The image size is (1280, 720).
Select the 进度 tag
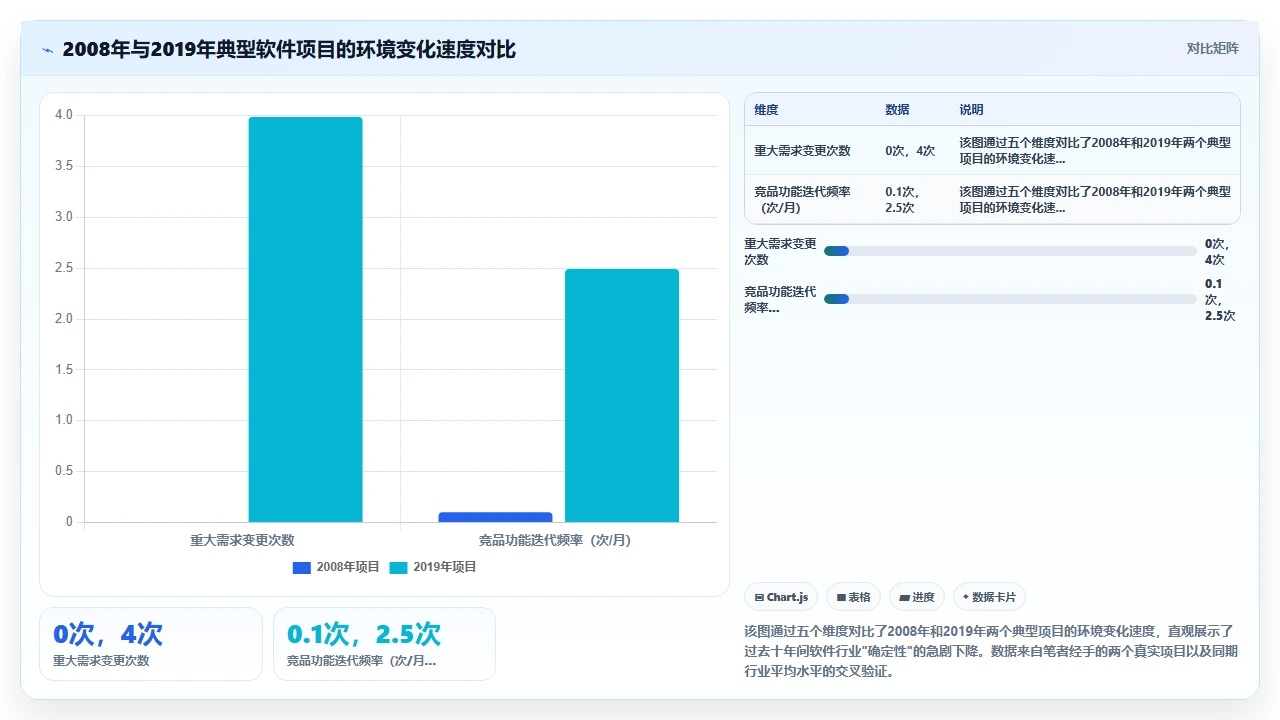pos(917,597)
